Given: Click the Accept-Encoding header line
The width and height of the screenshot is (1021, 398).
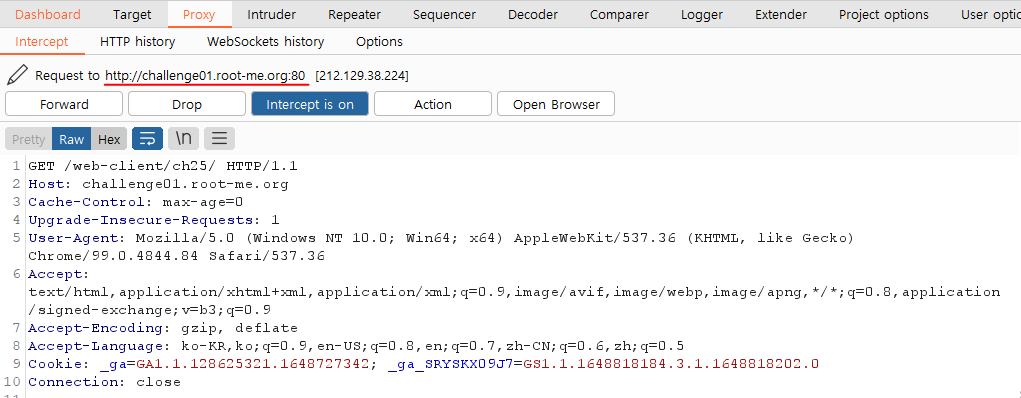Looking at the screenshot, I should [x=163, y=328].
